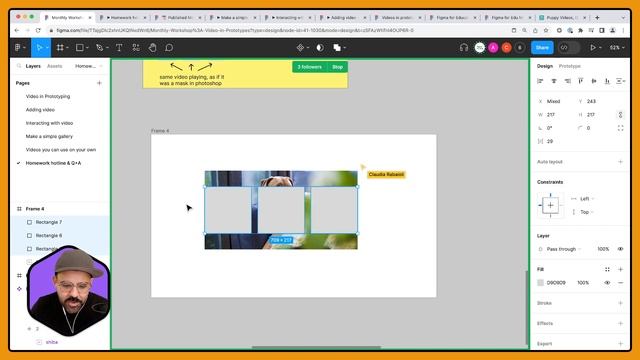Add a Stroke
Screen dimensions: 640x360
(620, 303)
